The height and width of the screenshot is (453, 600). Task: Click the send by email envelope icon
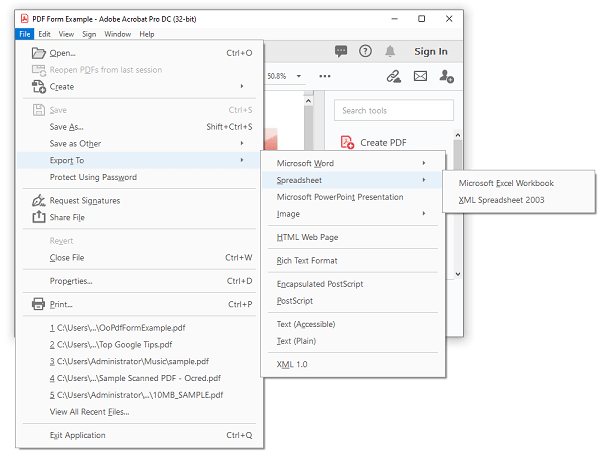point(420,76)
